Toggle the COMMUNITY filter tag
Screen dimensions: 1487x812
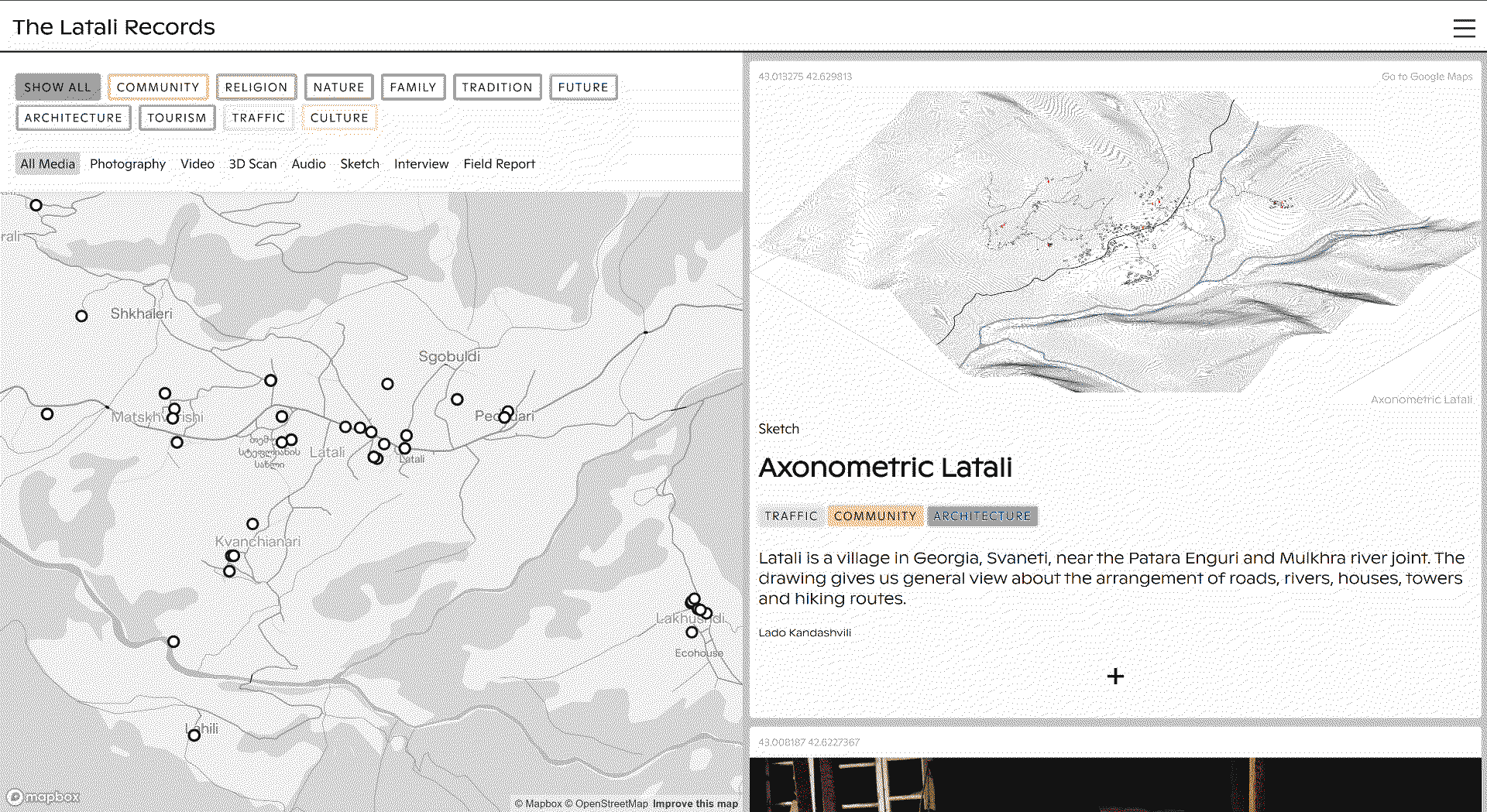(x=158, y=87)
